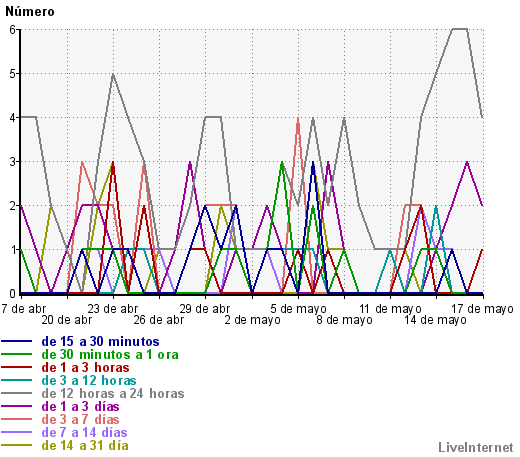The height and width of the screenshot is (457, 520).
Task: Click the gray legend line swatch
Action: [17, 393]
